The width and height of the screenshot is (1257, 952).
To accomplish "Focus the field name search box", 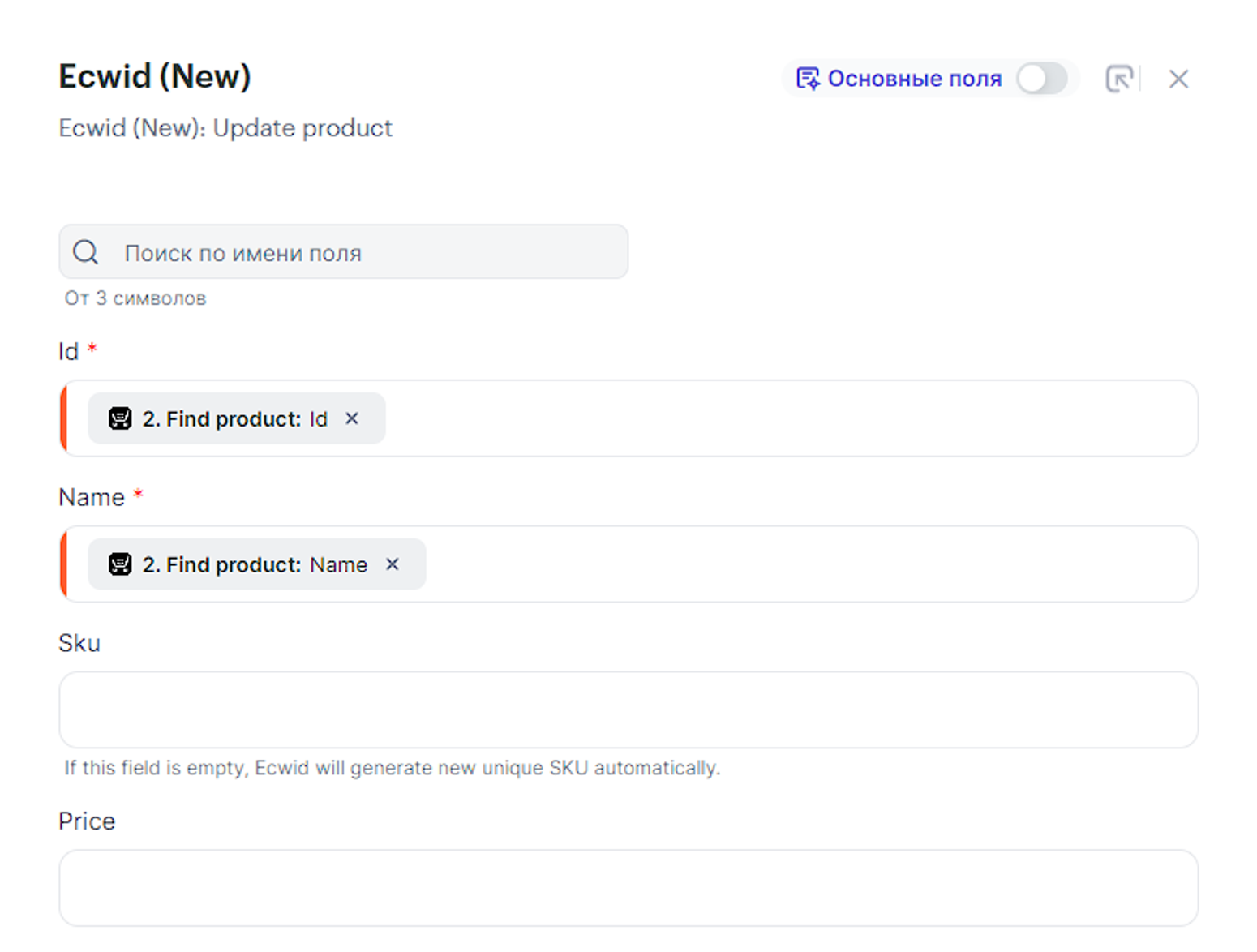I will pyautogui.click(x=365, y=252).
